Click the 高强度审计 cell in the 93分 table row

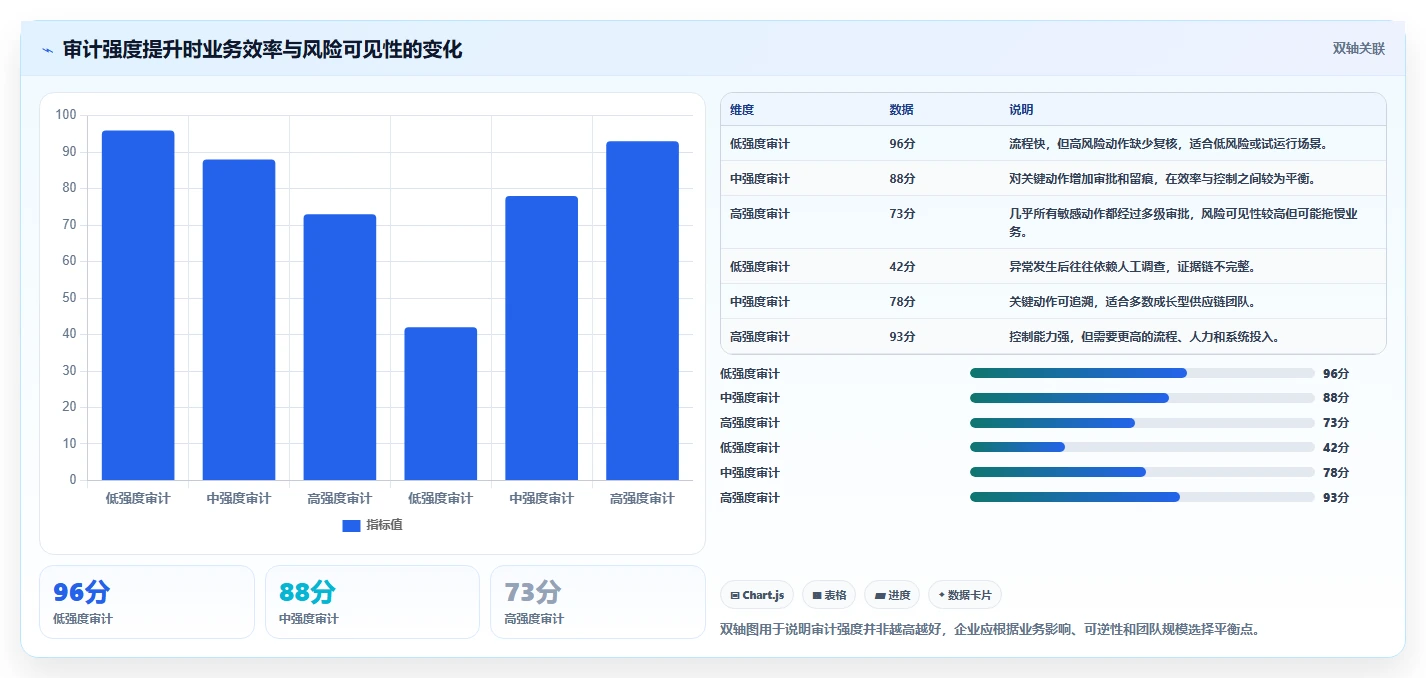760,337
